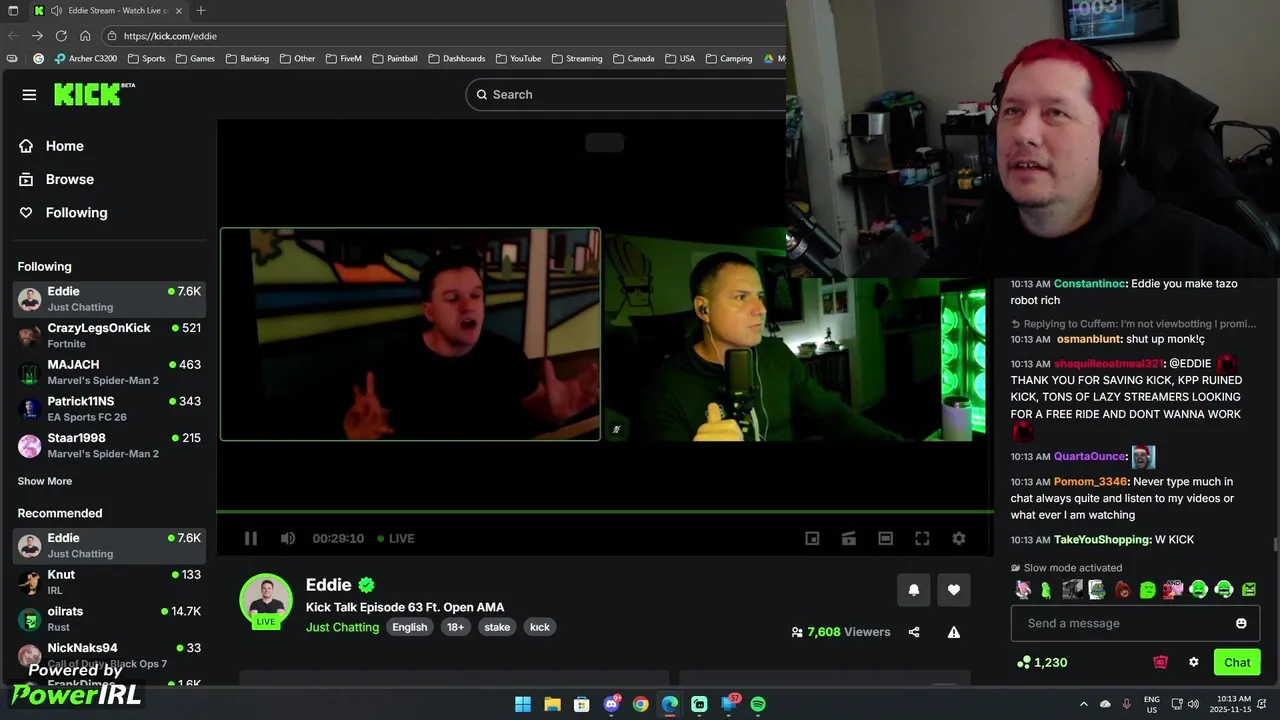
Task: Click the Kick logo
Action: pyautogui.click(x=94, y=94)
